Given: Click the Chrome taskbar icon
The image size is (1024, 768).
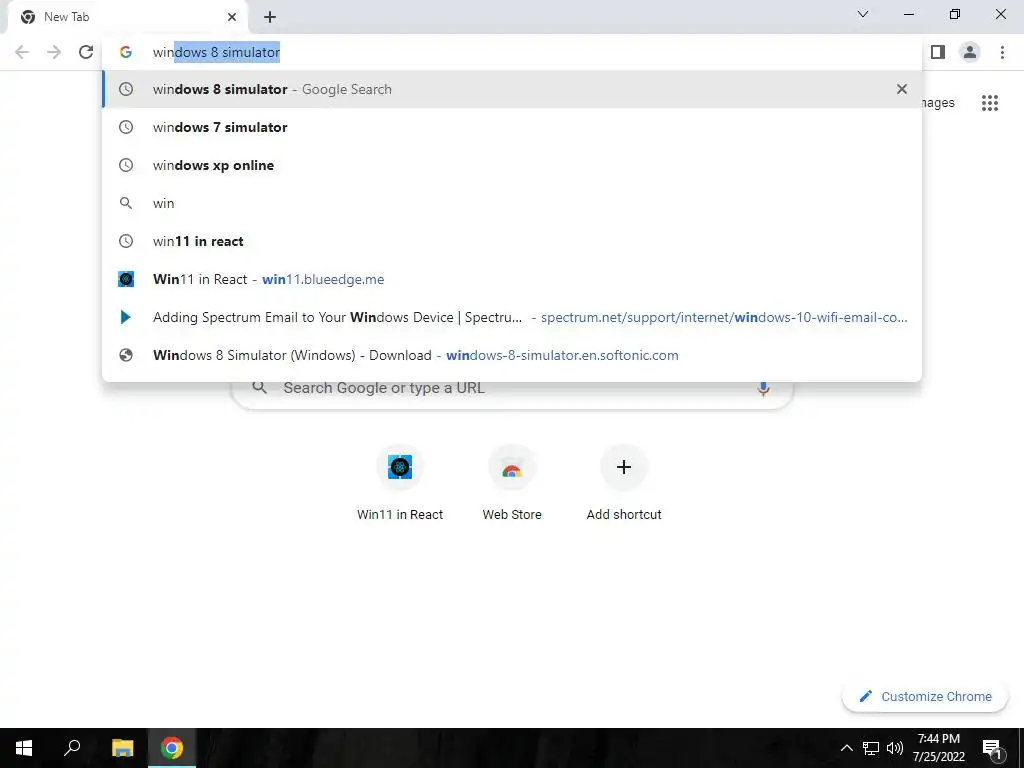Looking at the screenshot, I should point(172,748).
